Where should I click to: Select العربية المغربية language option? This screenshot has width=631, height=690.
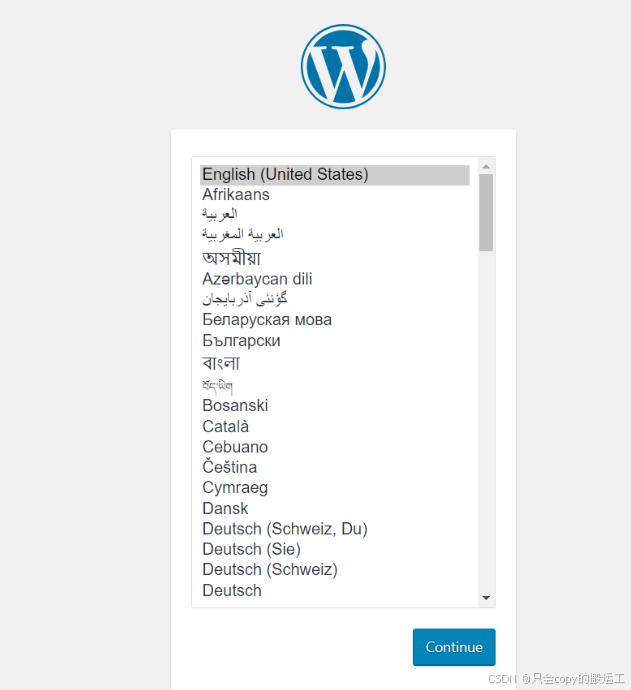(x=334, y=235)
